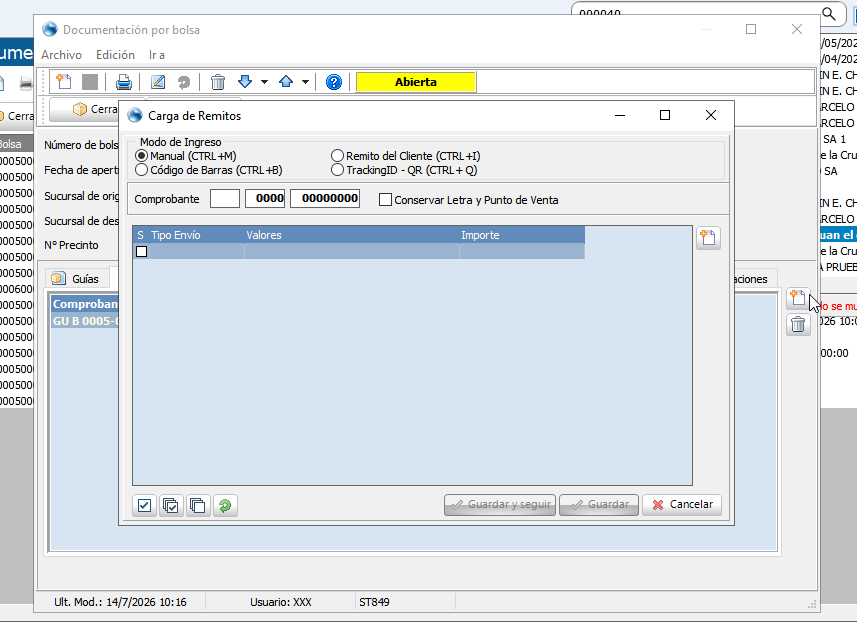The width and height of the screenshot is (857, 622).
Task: Open the Ir a menu
Action: point(157,55)
